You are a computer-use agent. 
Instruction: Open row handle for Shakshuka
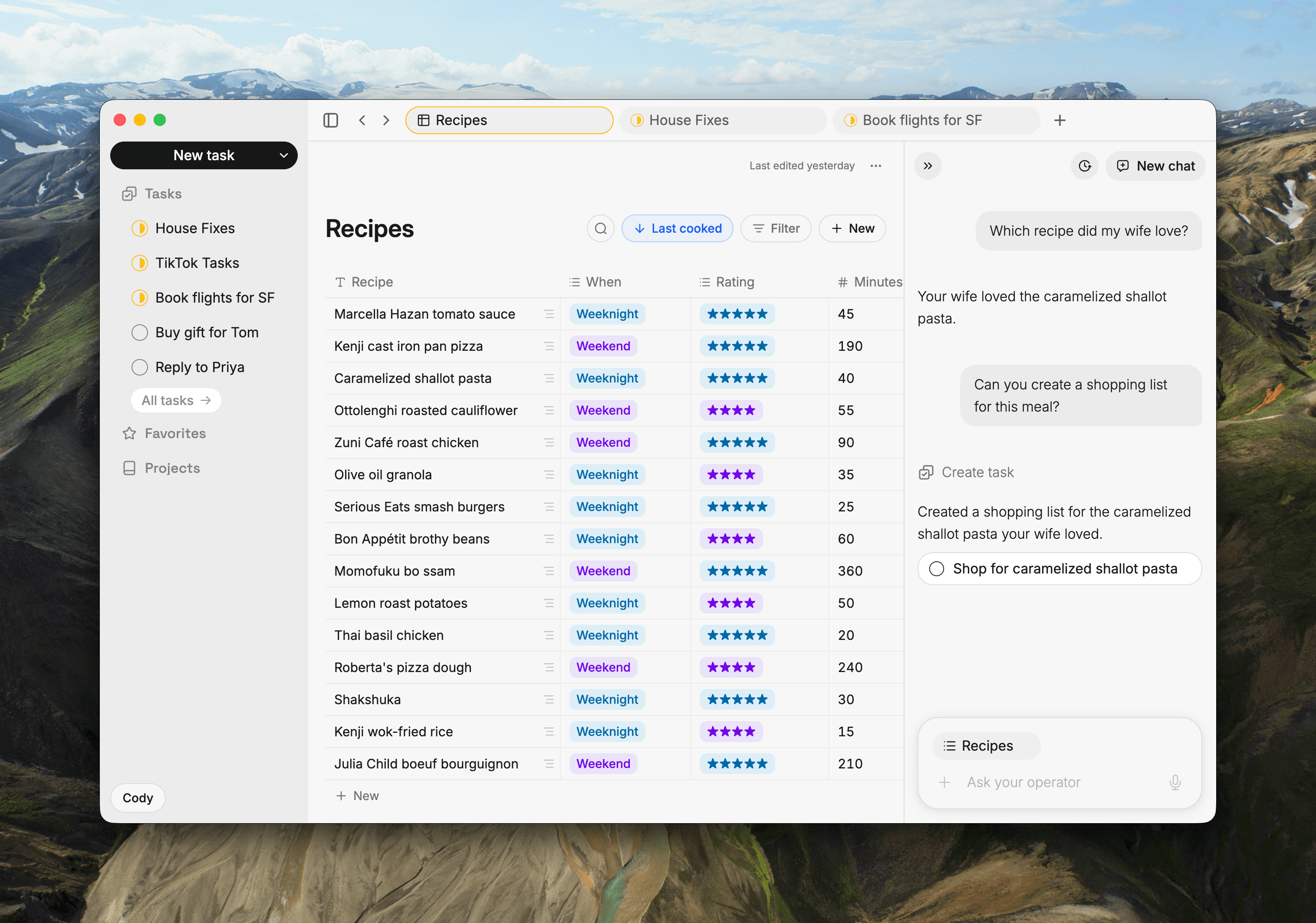click(549, 699)
